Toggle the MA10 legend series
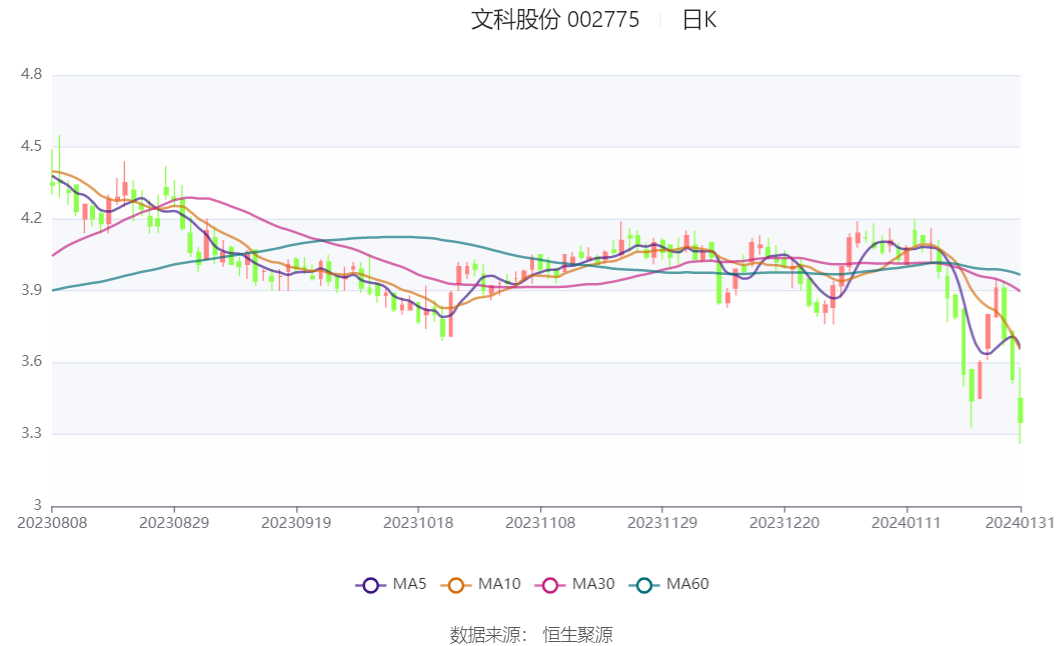This screenshot has width=1062, height=646. pos(481,584)
